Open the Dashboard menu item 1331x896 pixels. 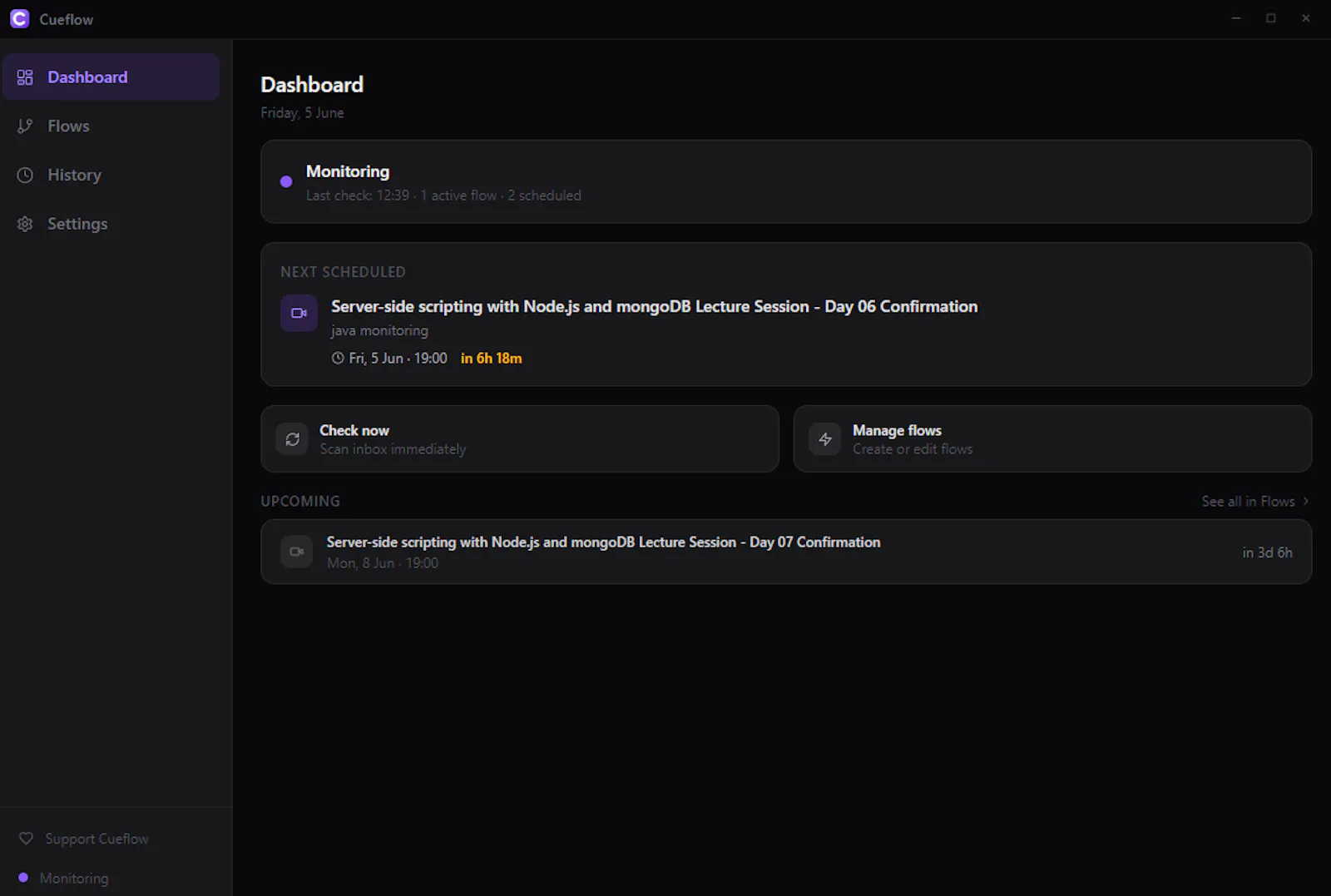click(111, 77)
